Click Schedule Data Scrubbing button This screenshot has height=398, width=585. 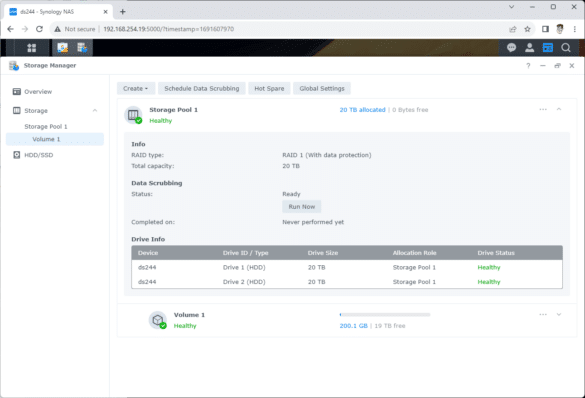[201, 88]
